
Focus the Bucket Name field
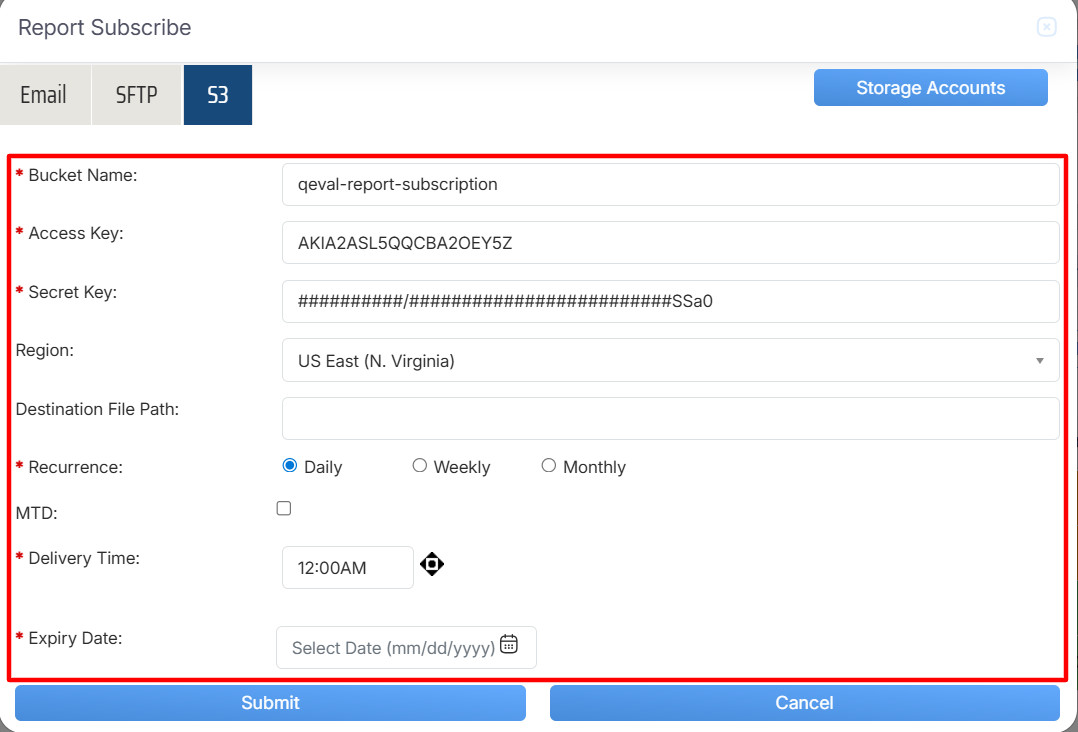tap(670, 184)
